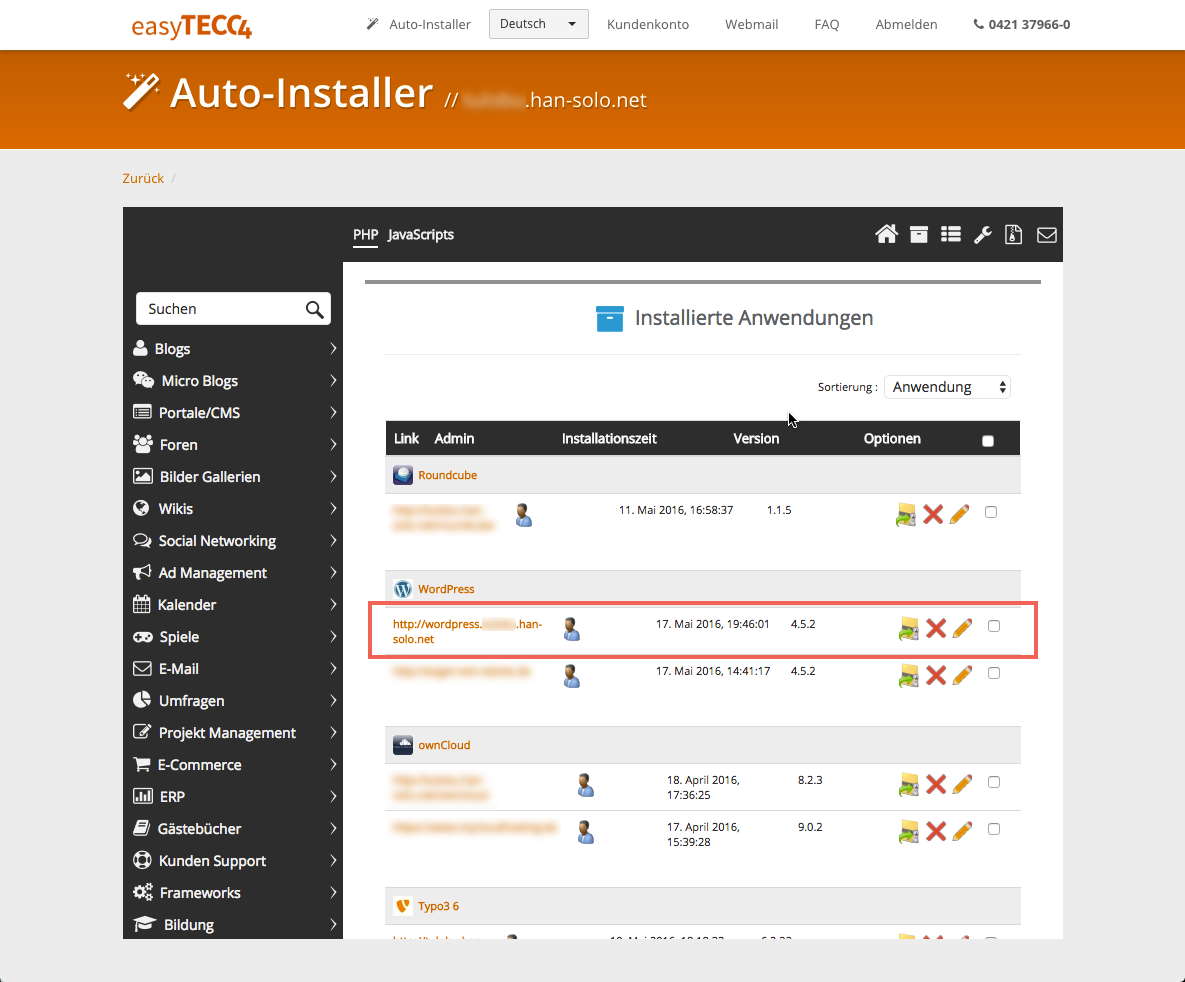The height and width of the screenshot is (982, 1185).
Task: Open the Roundcube application link
Action: click(447, 476)
